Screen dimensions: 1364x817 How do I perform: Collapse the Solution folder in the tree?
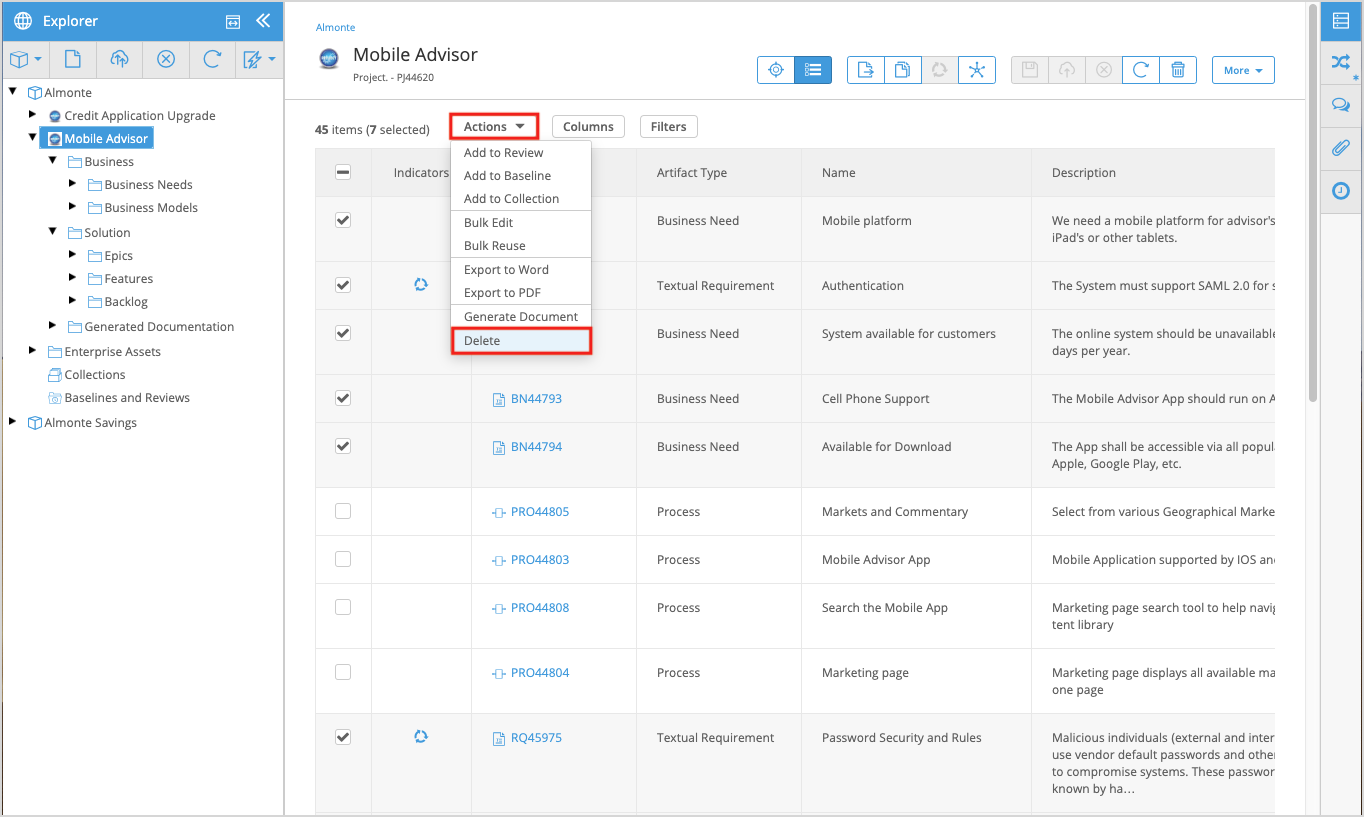(53, 231)
